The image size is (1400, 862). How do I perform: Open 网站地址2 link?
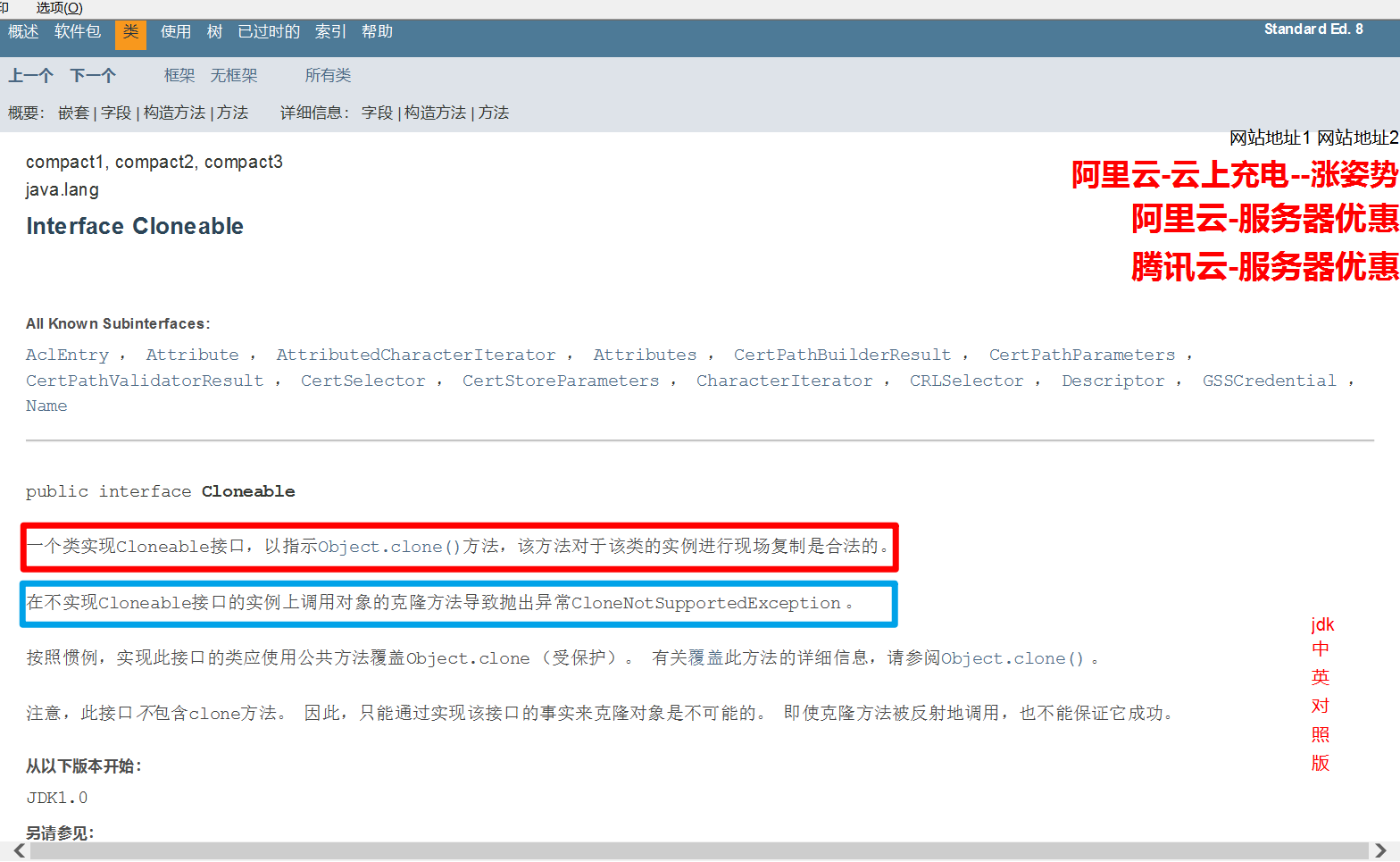(x=1357, y=138)
